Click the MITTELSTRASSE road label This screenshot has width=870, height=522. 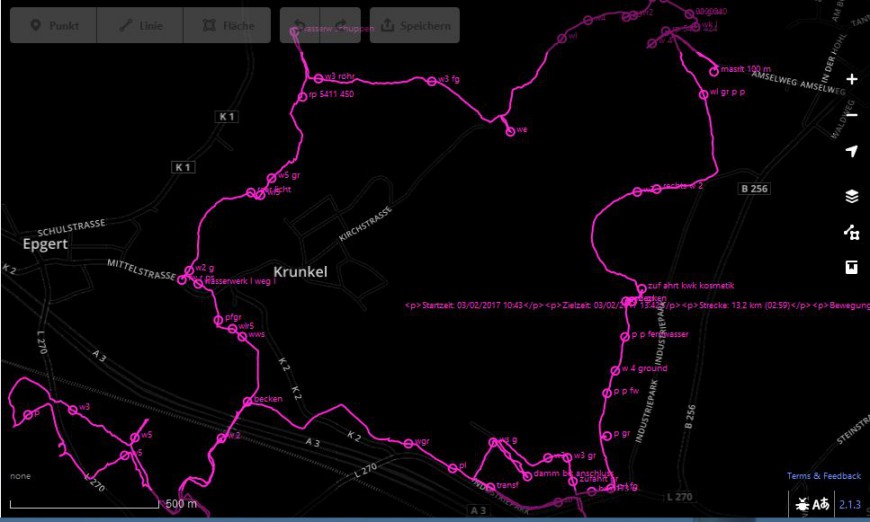pos(141,270)
